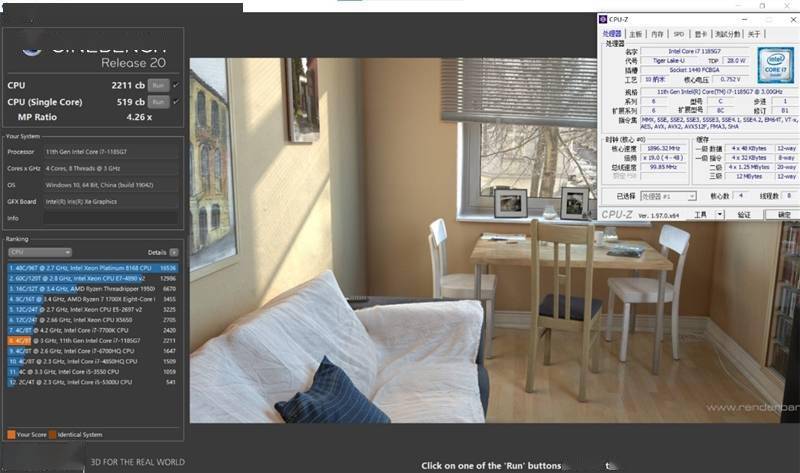Switch to the 处理器 tab in CPU-Z
Screen dimensions: 800x473
point(612,34)
